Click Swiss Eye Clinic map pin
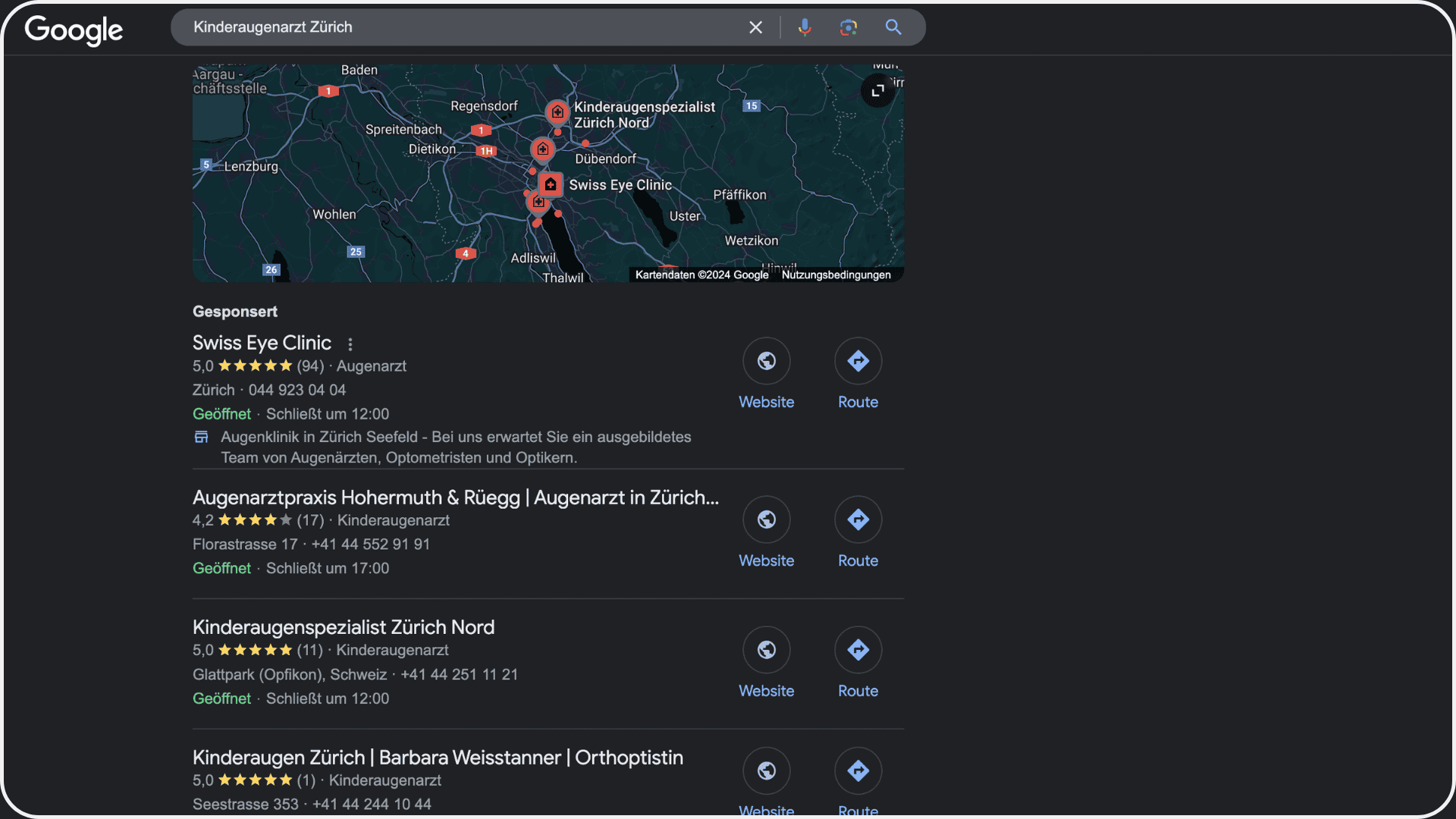The height and width of the screenshot is (819, 1456). click(x=551, y=184)
